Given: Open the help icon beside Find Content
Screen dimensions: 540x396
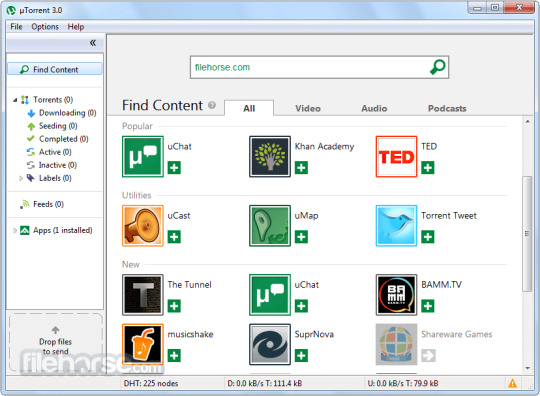Looking at the screenshot, I should coord(212,105).
